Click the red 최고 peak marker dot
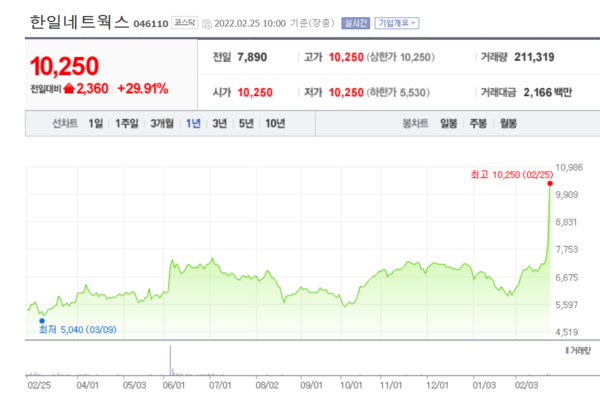 click(550, 184)
